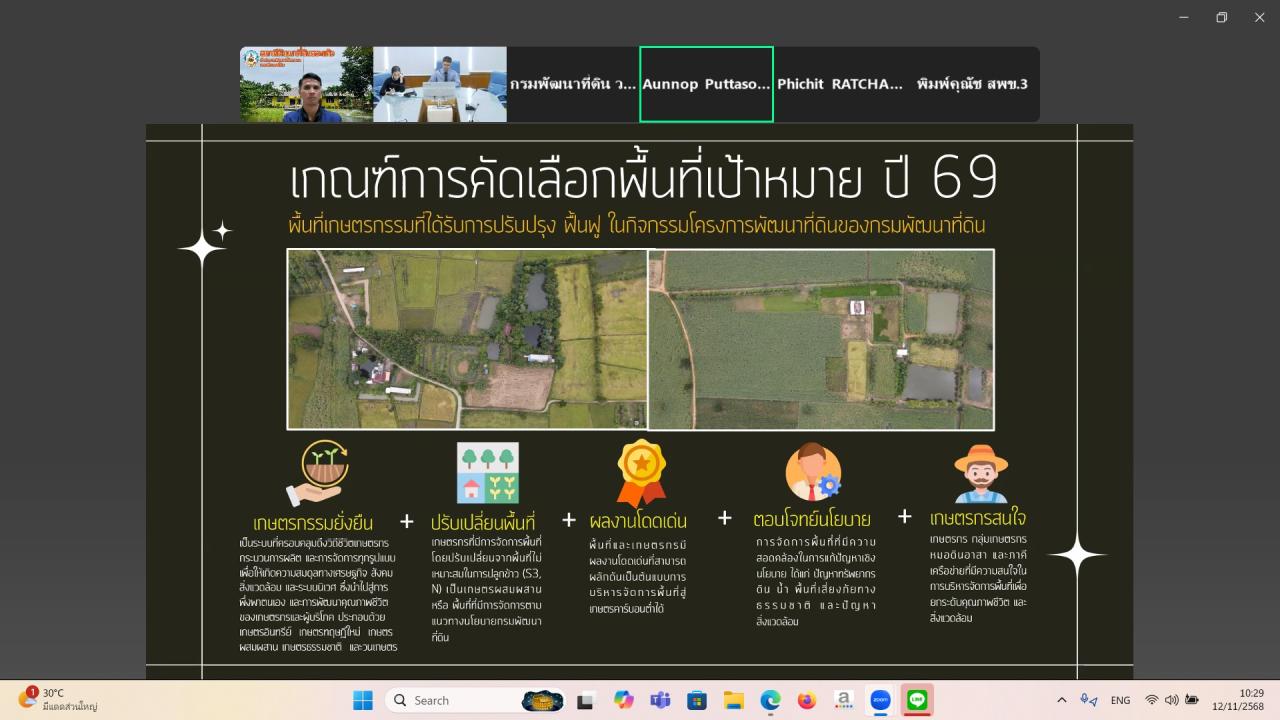
Task: Switch keyboard language via the ENG indicator
Action: pos(1121,700)
